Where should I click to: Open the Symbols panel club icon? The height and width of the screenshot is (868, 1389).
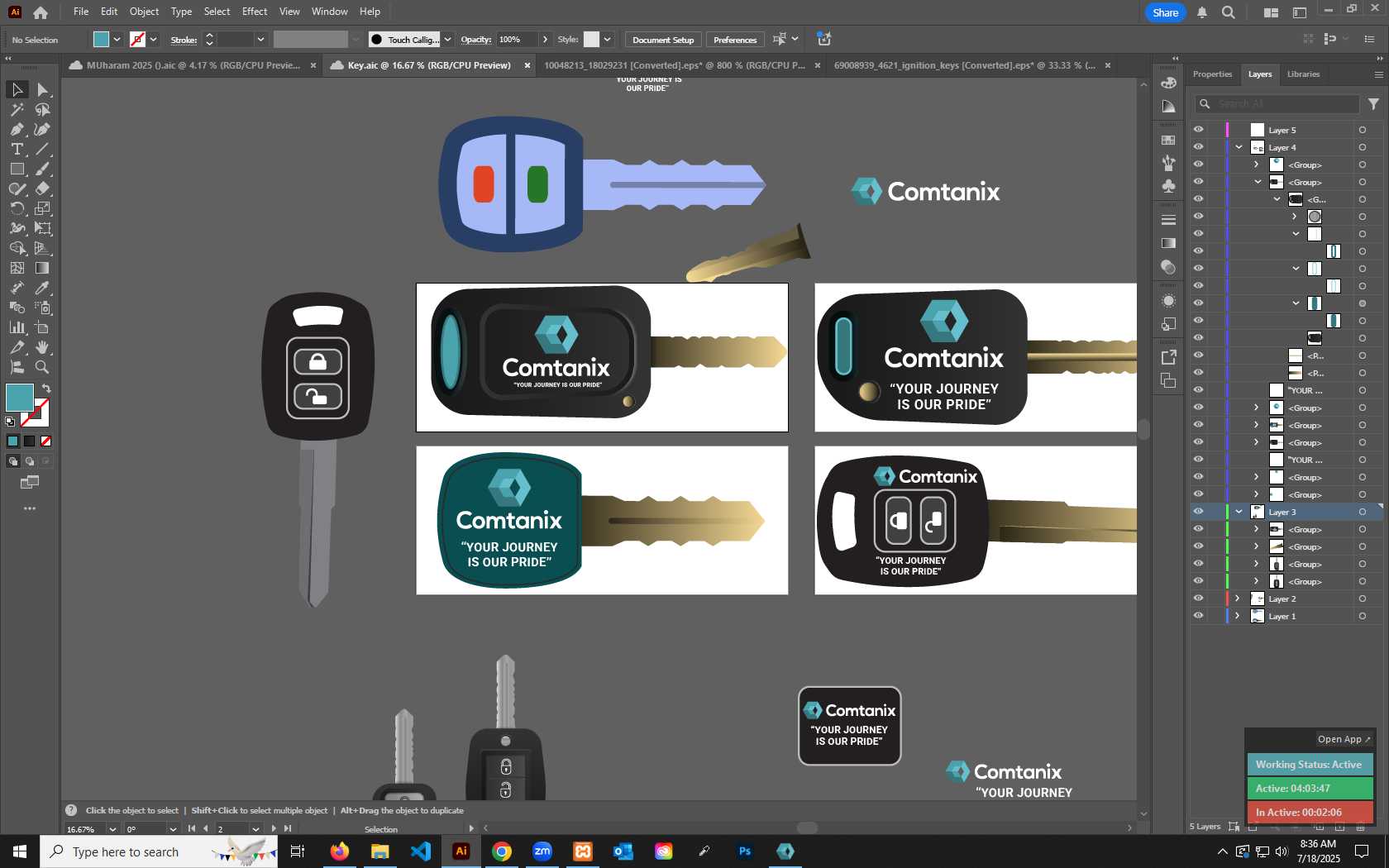(1168, 186)
